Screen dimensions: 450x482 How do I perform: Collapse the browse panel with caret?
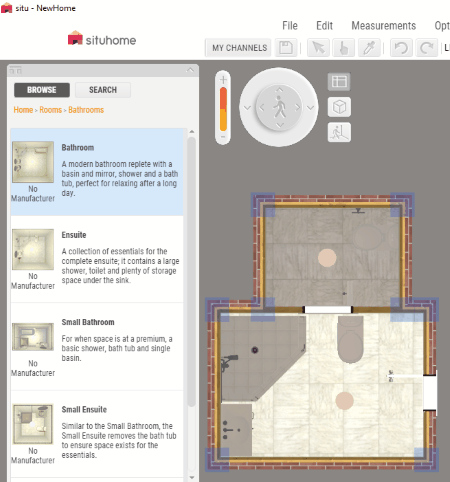coord(190,70)
